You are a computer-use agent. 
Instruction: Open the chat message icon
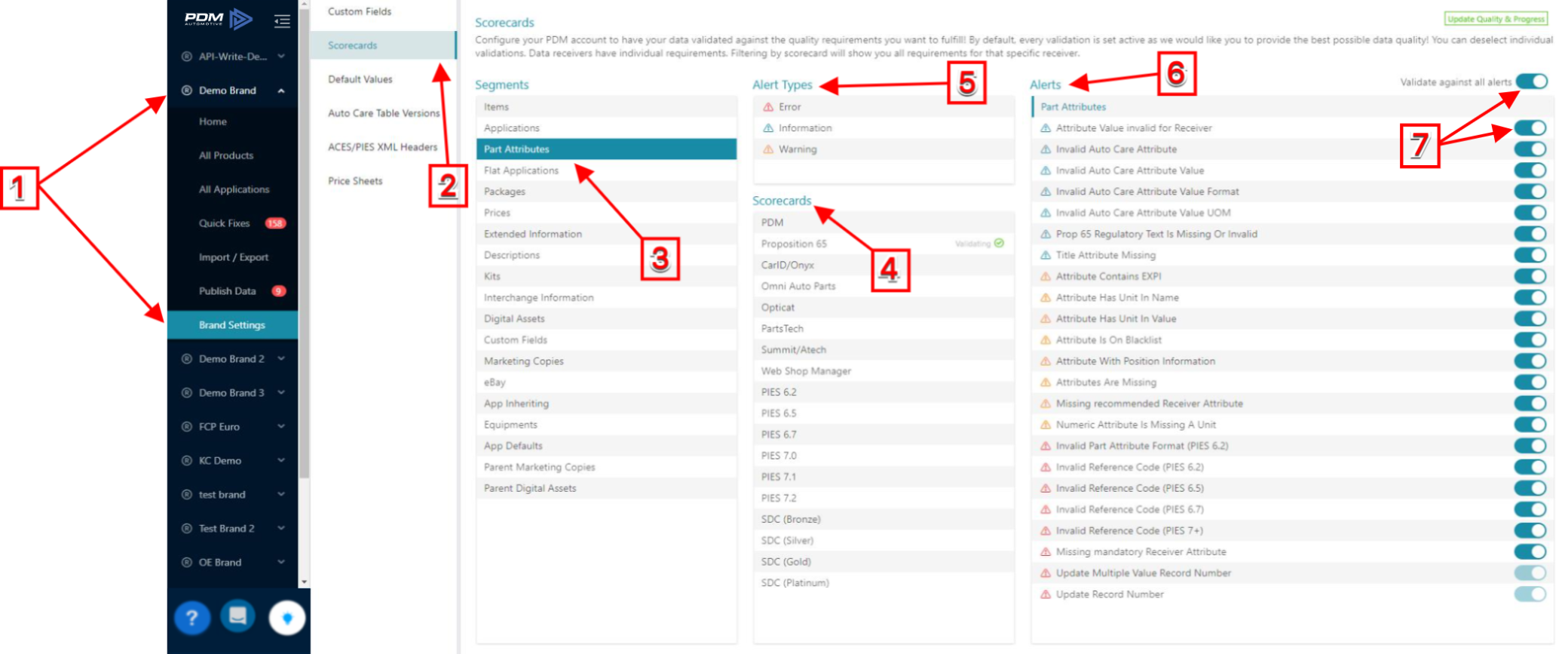tap(238, 616)
